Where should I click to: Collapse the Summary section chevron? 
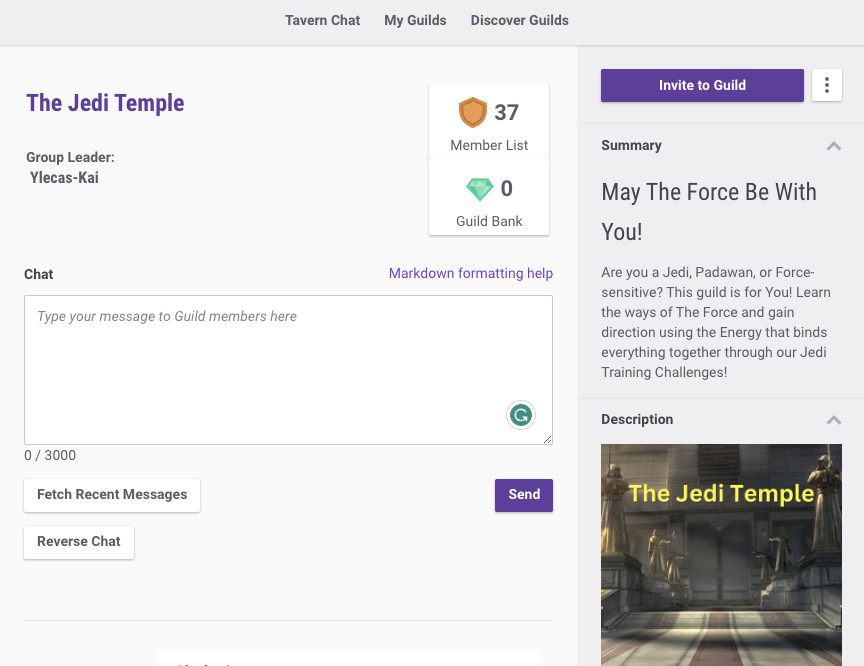[834, 146]
